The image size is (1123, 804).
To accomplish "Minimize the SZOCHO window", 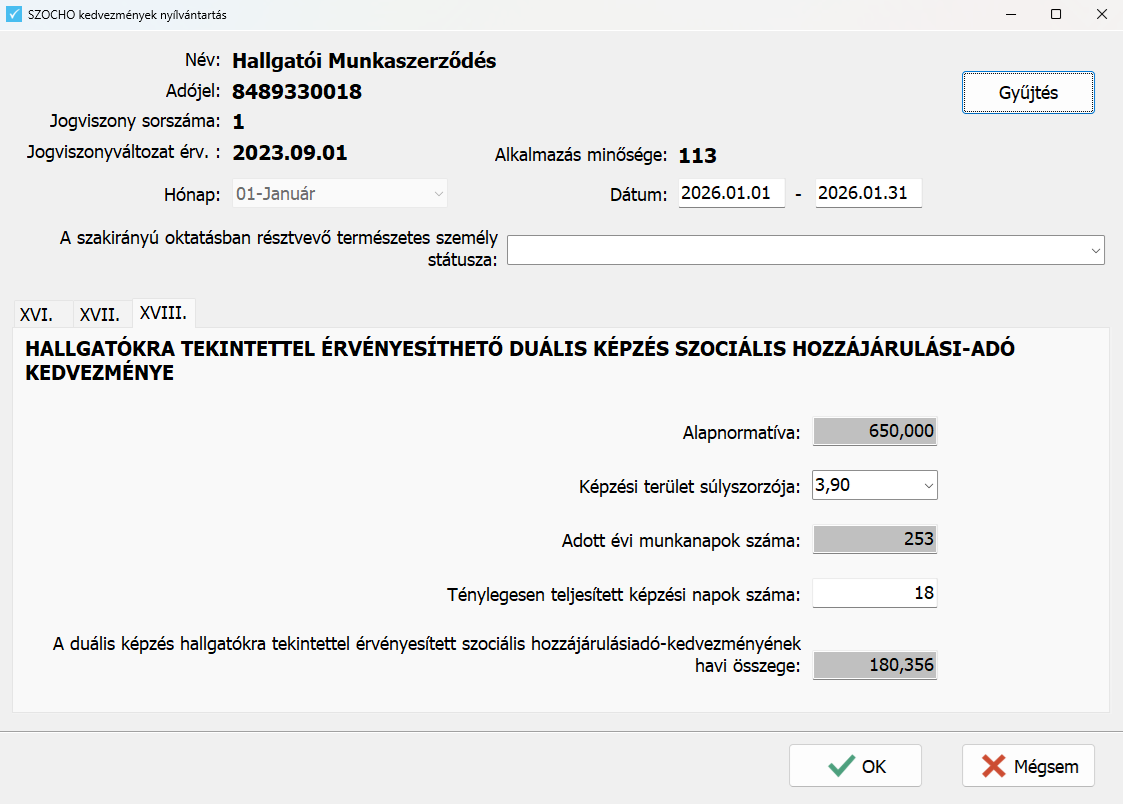I will pyautogui.click(x=1009, y=15).
